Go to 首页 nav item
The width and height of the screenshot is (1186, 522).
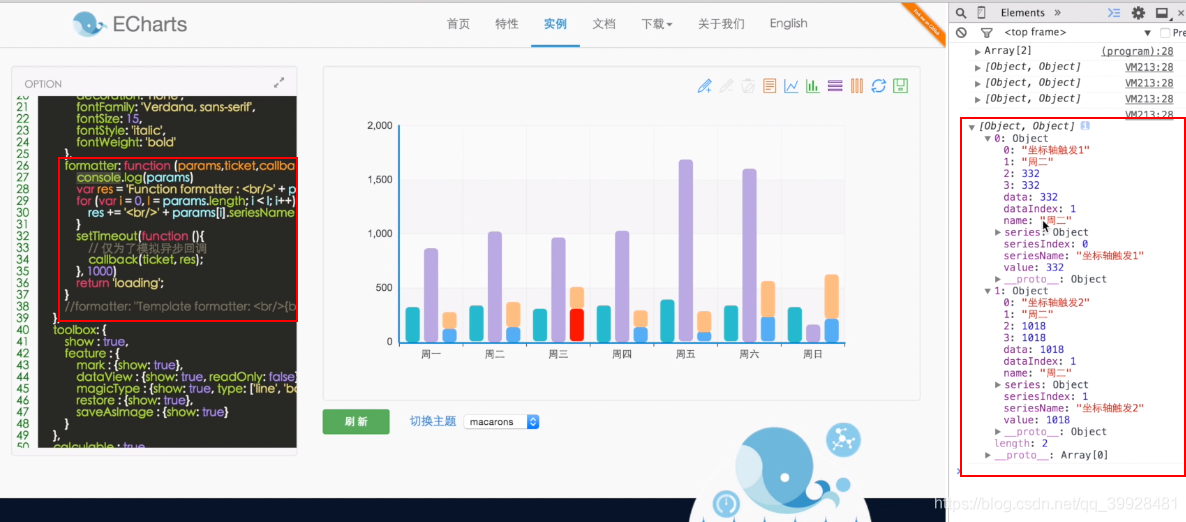(x=458, y=23)
